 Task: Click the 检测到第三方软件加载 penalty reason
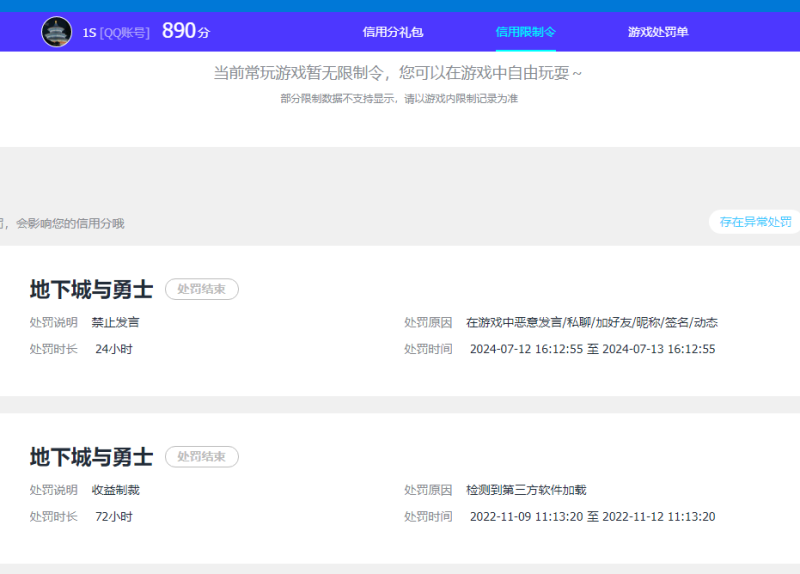tap(526, 491)
